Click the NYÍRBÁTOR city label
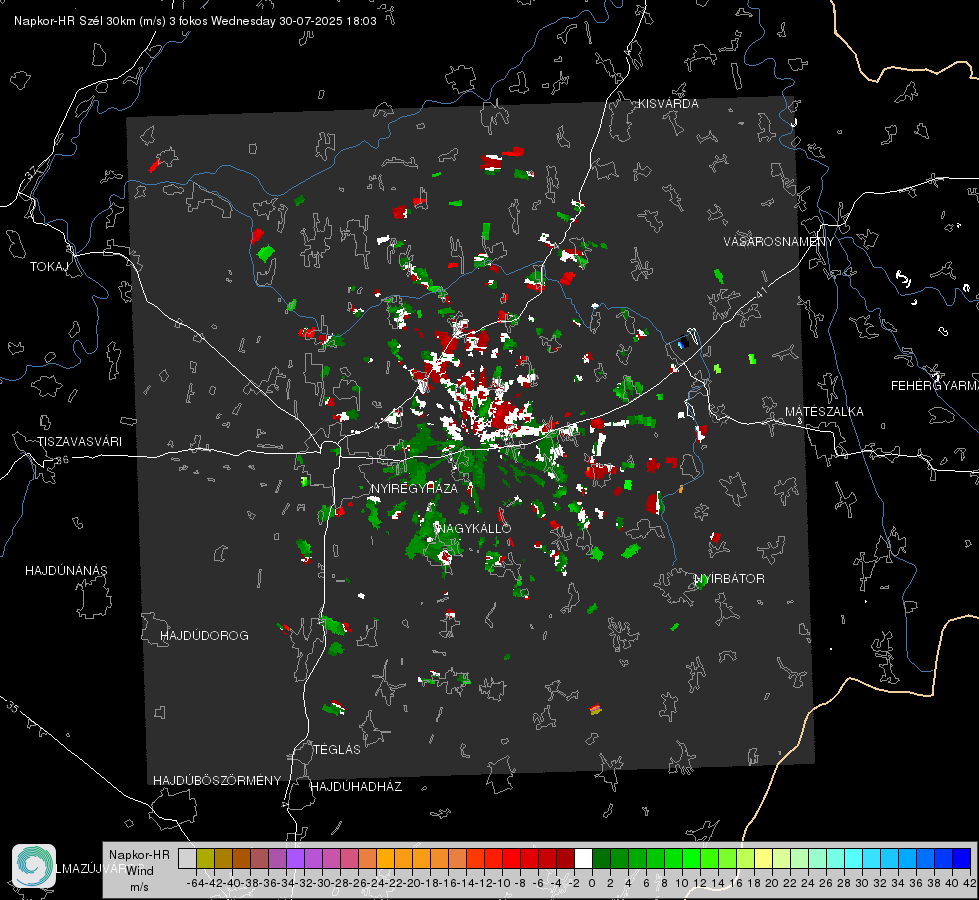Screen dimensions: 979x900 click(x=729, y=579)
